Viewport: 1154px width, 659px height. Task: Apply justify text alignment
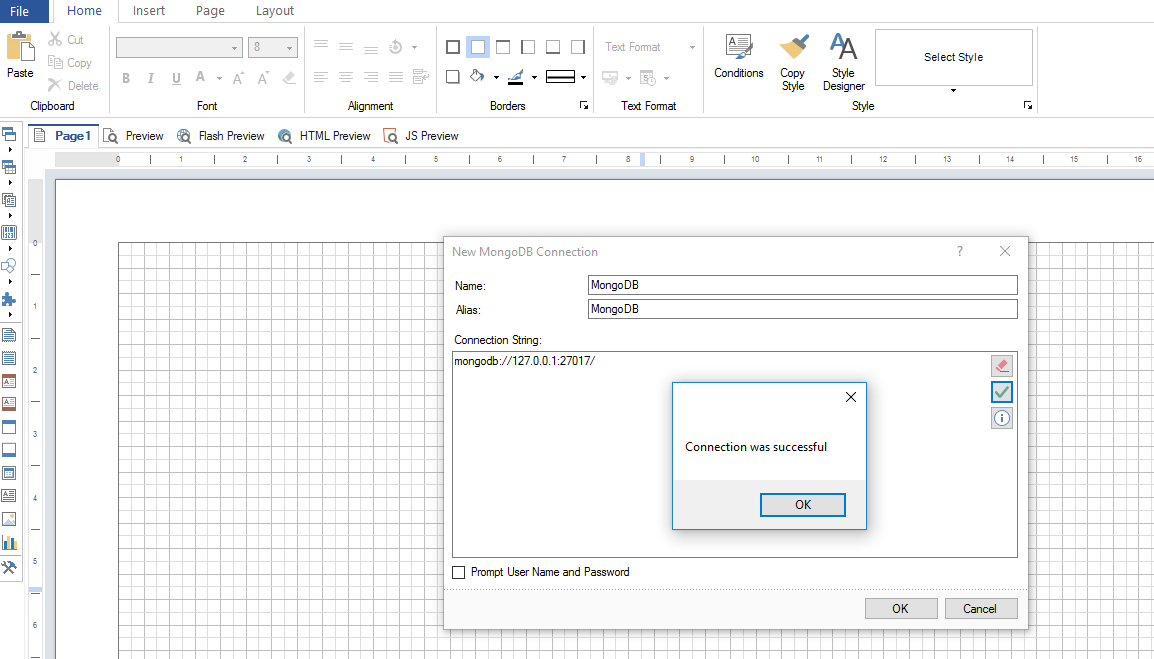[396, 77]
